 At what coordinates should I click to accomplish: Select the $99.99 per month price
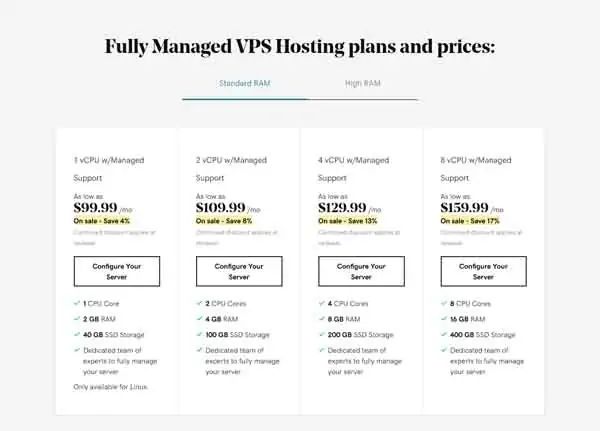click(103, 208)
